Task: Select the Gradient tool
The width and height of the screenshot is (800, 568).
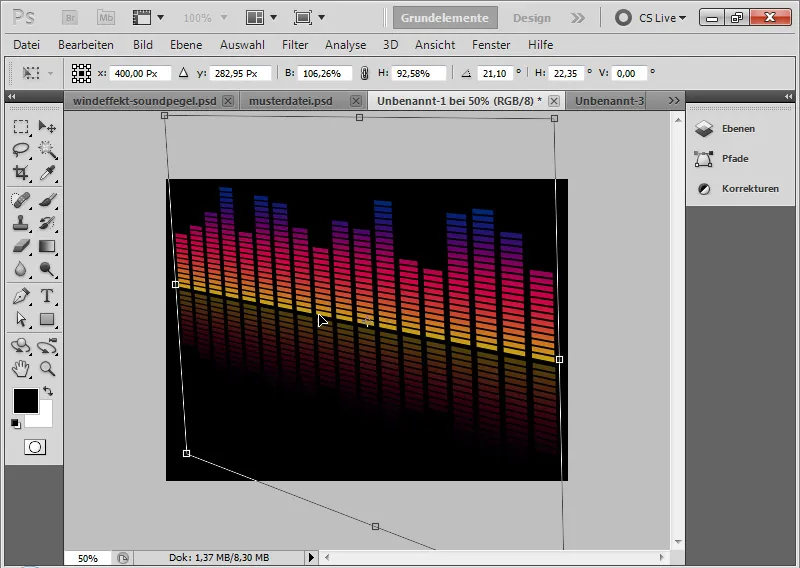Action: pyautogui.click(x=47, y=246)
